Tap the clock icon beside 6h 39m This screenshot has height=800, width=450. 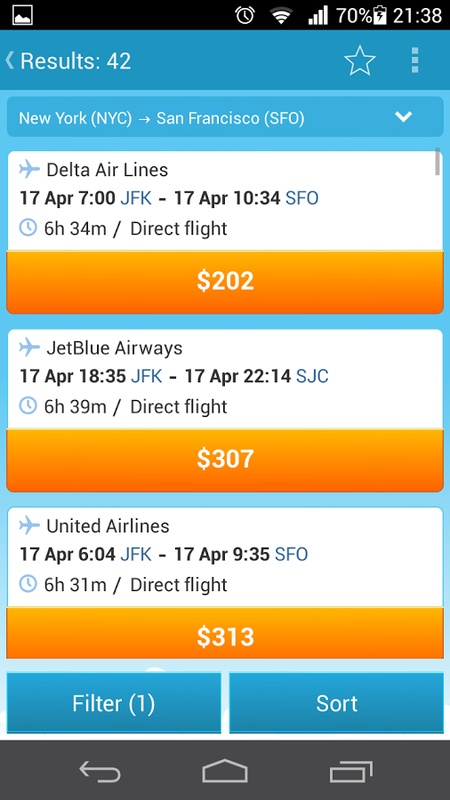[x=28, y=406]
